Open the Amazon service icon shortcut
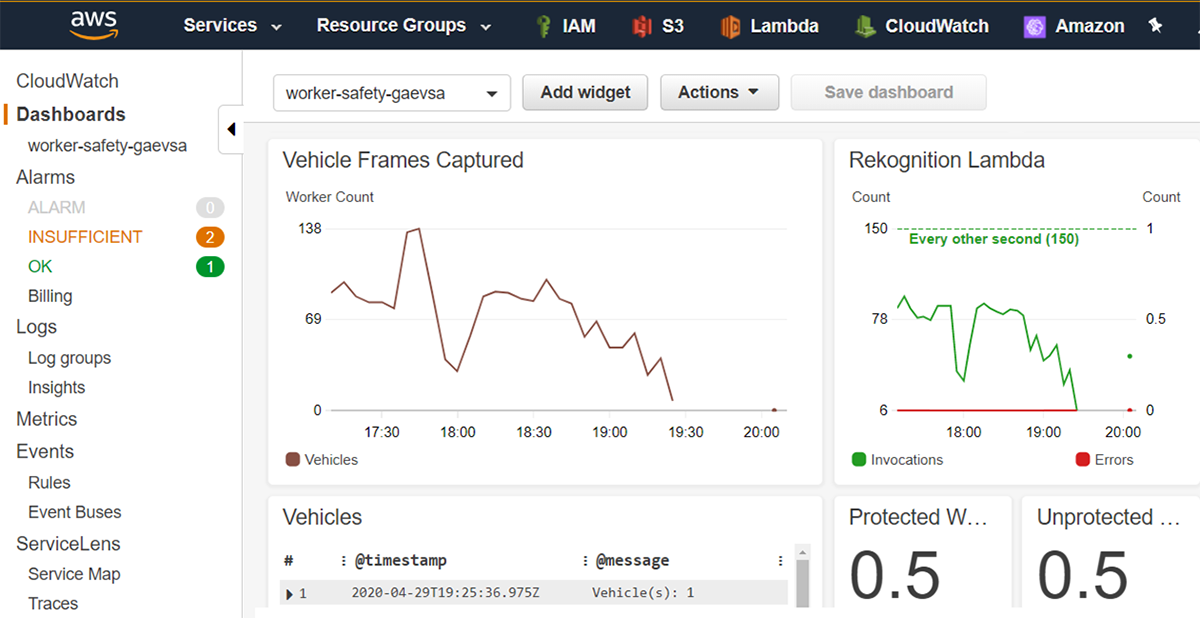 click(x=1035, y=26)
